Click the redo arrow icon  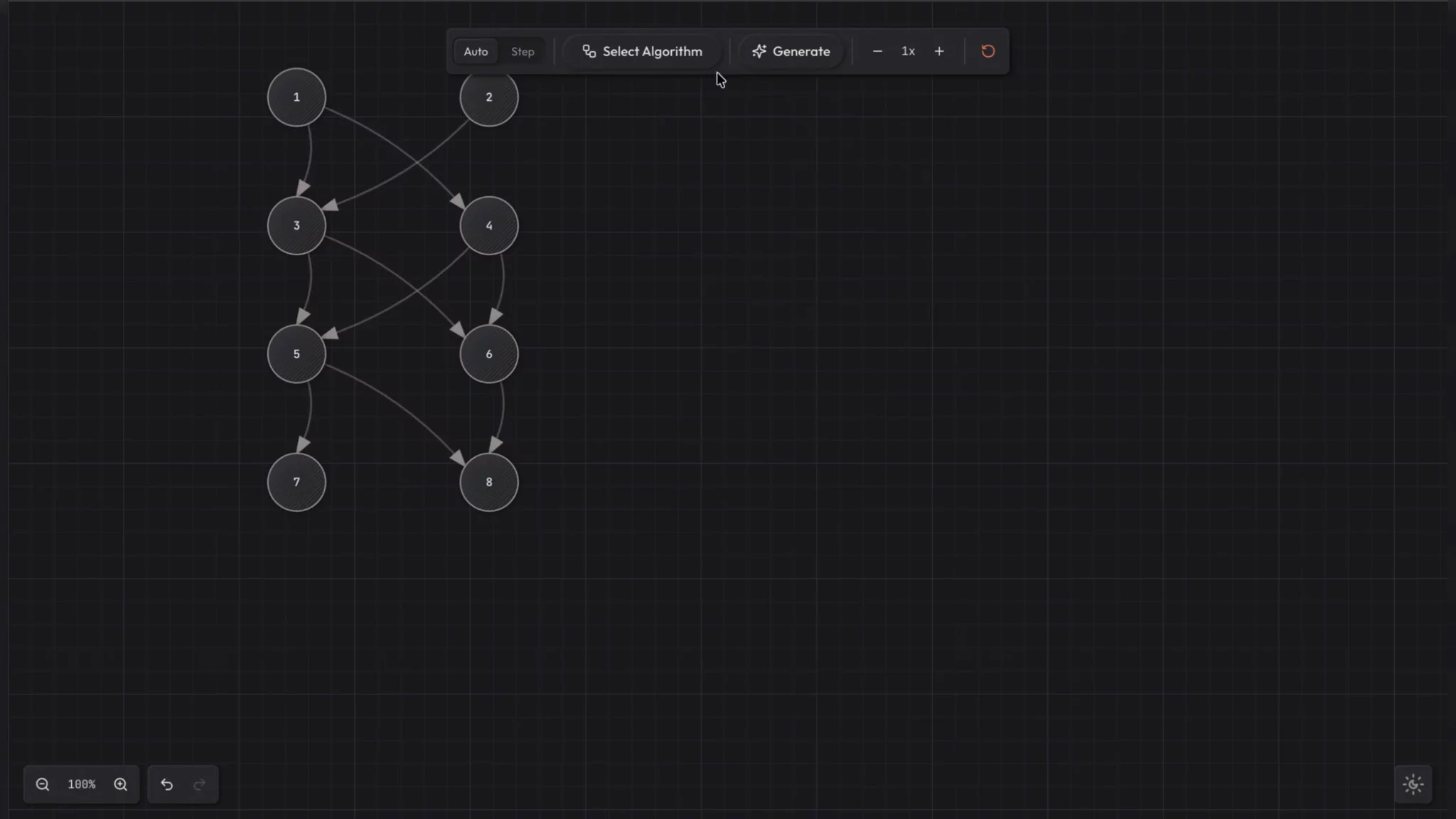click(200, 784)
